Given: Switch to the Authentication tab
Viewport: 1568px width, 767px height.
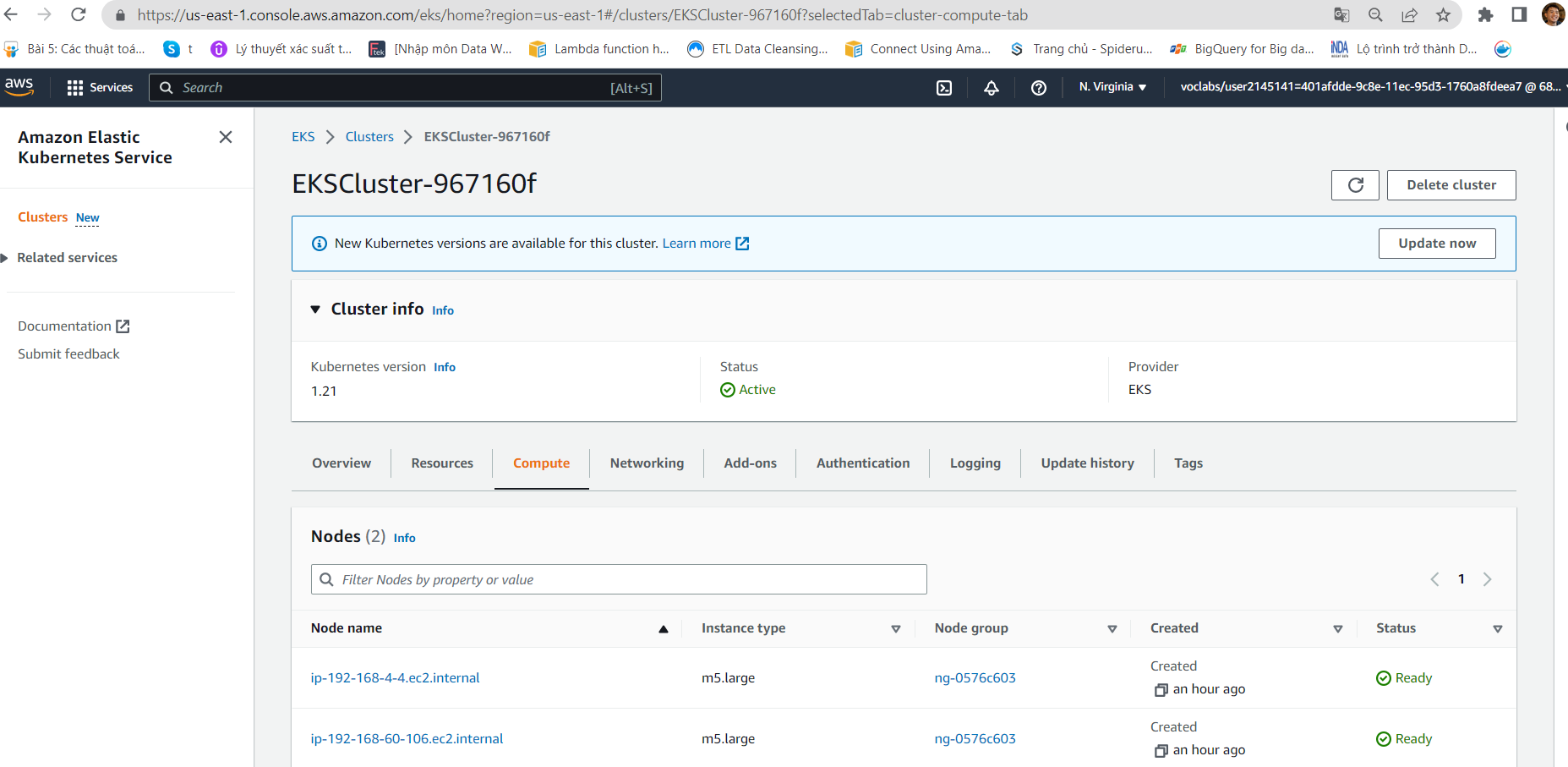Looking at the screenshot, I should [863, 463].
